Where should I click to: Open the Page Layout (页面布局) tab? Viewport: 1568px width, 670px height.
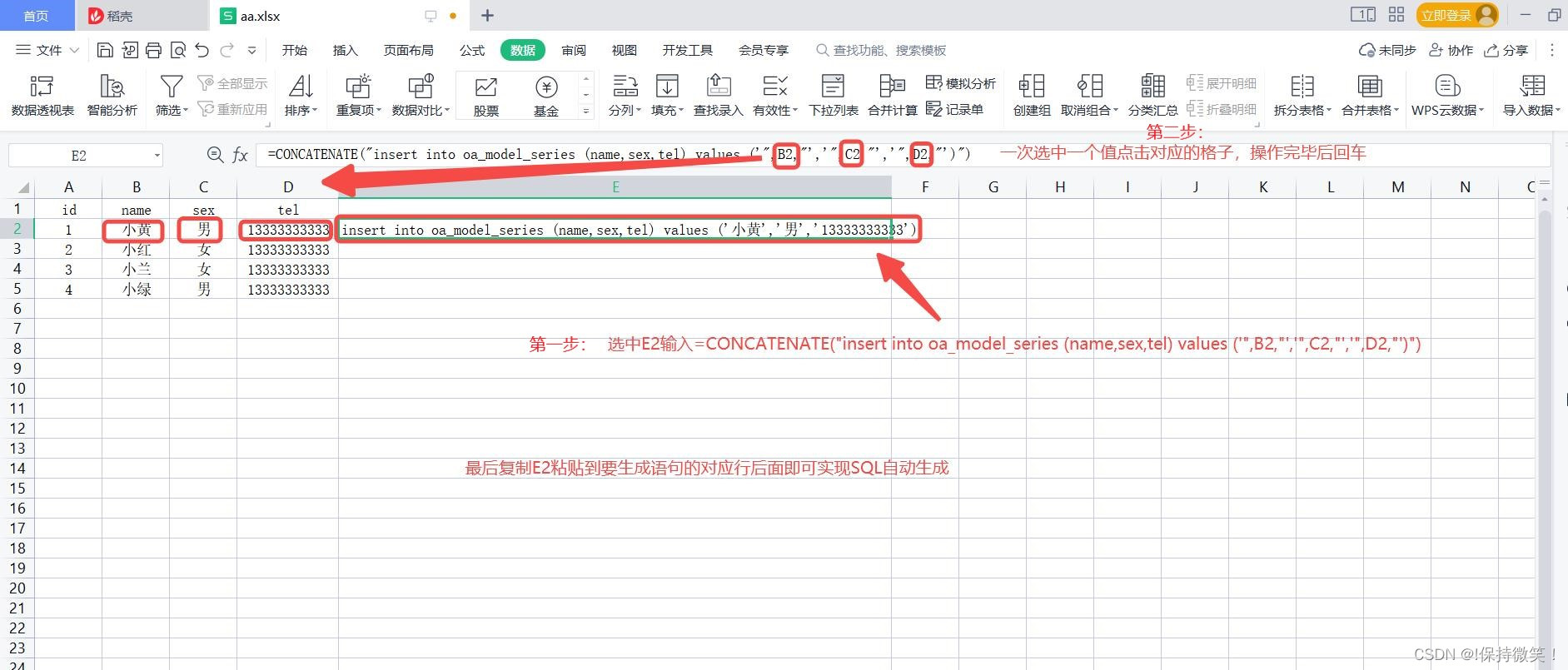408,50
